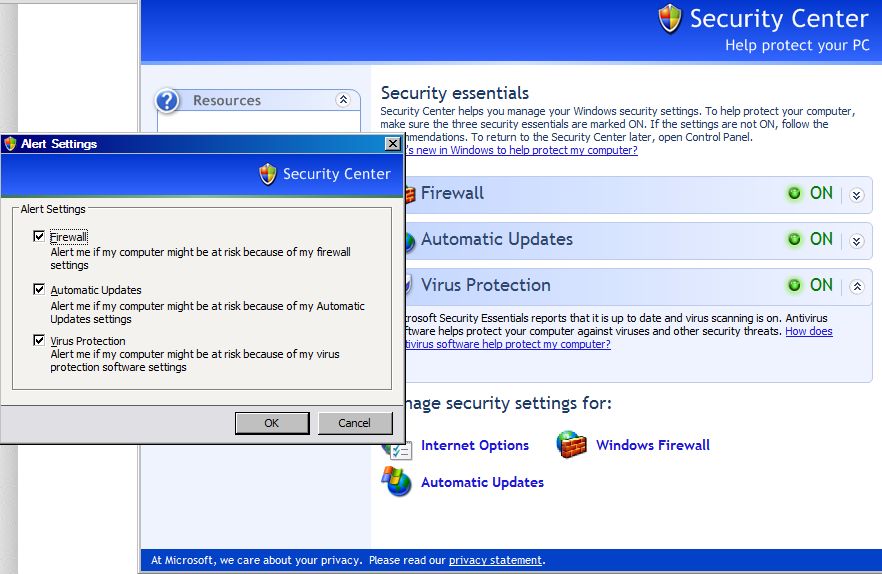Uncheck the Firewall alert checkbox
This screenshot has width=882, height=574.
39,236
